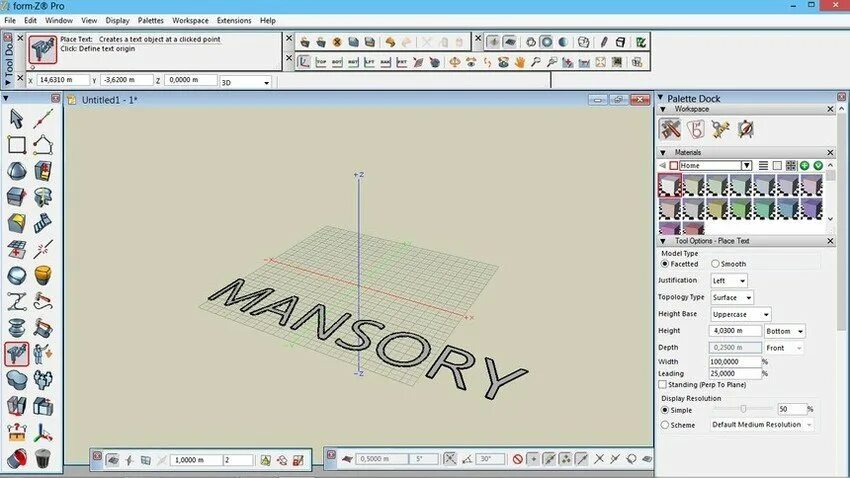The width and height of the screenshot is (850, 478).
Task: Toggle the XYZ axis view button
Action: [304, 62]
